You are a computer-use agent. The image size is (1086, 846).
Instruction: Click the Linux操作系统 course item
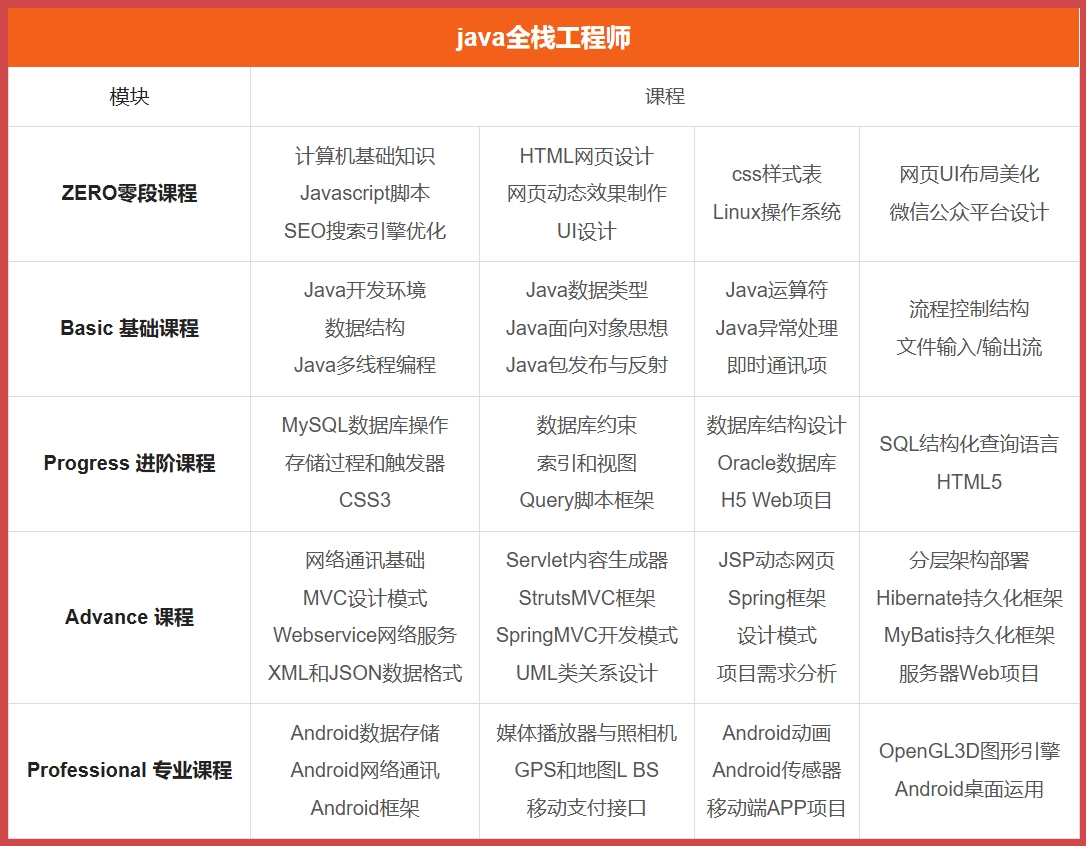pyautogui.click(x=776, y=213)
